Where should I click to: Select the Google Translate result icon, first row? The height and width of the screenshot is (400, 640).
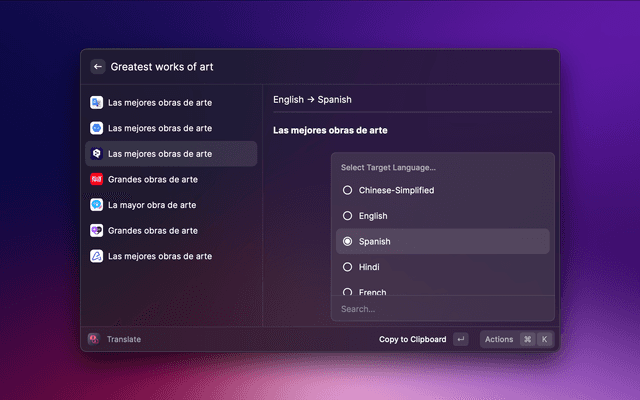pos(96,102)
